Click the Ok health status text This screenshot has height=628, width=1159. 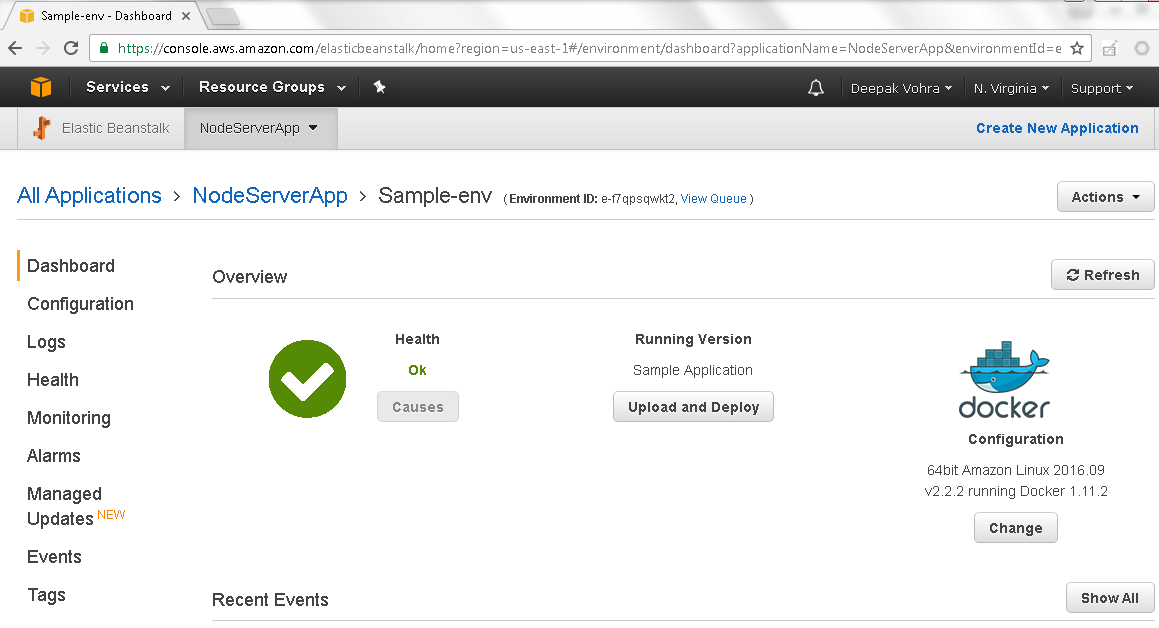pos(418,370)
